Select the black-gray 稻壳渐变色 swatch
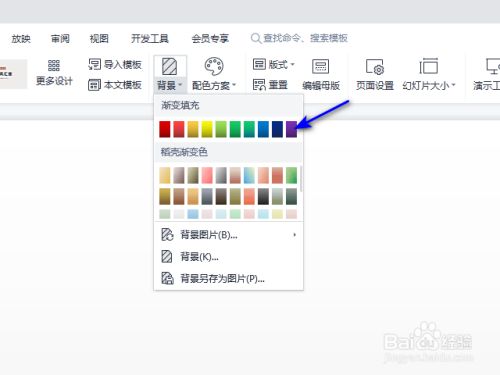 [x=263, y=196]
